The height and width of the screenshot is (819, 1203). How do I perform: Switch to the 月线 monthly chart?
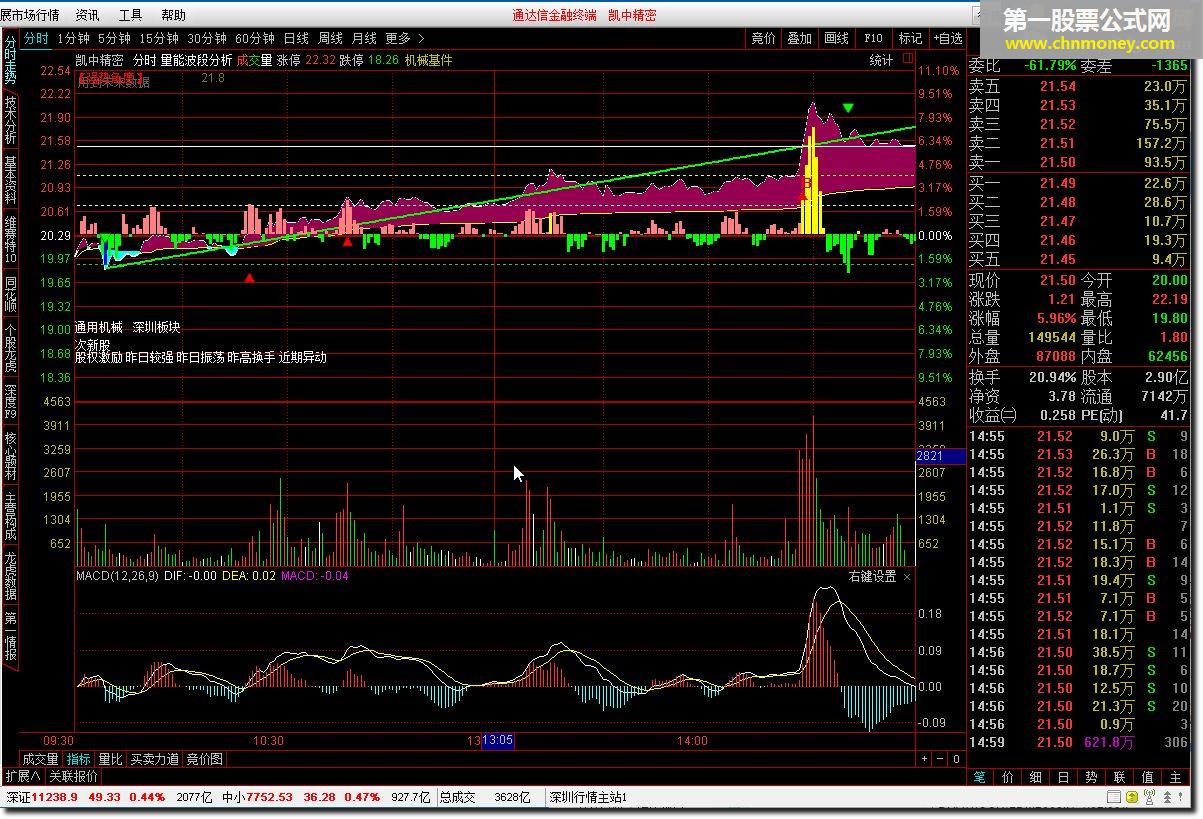[364, 38]
